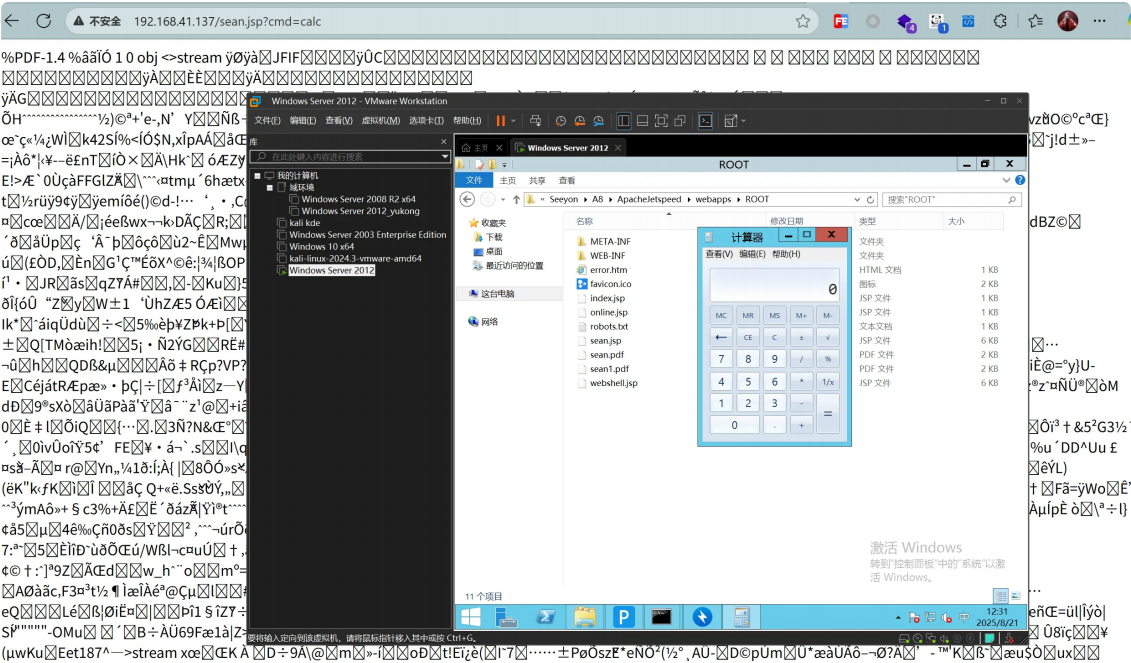Open browser settings and more menu
The width and height of the screenshot is (1131, 663).
pos(1099,21)
